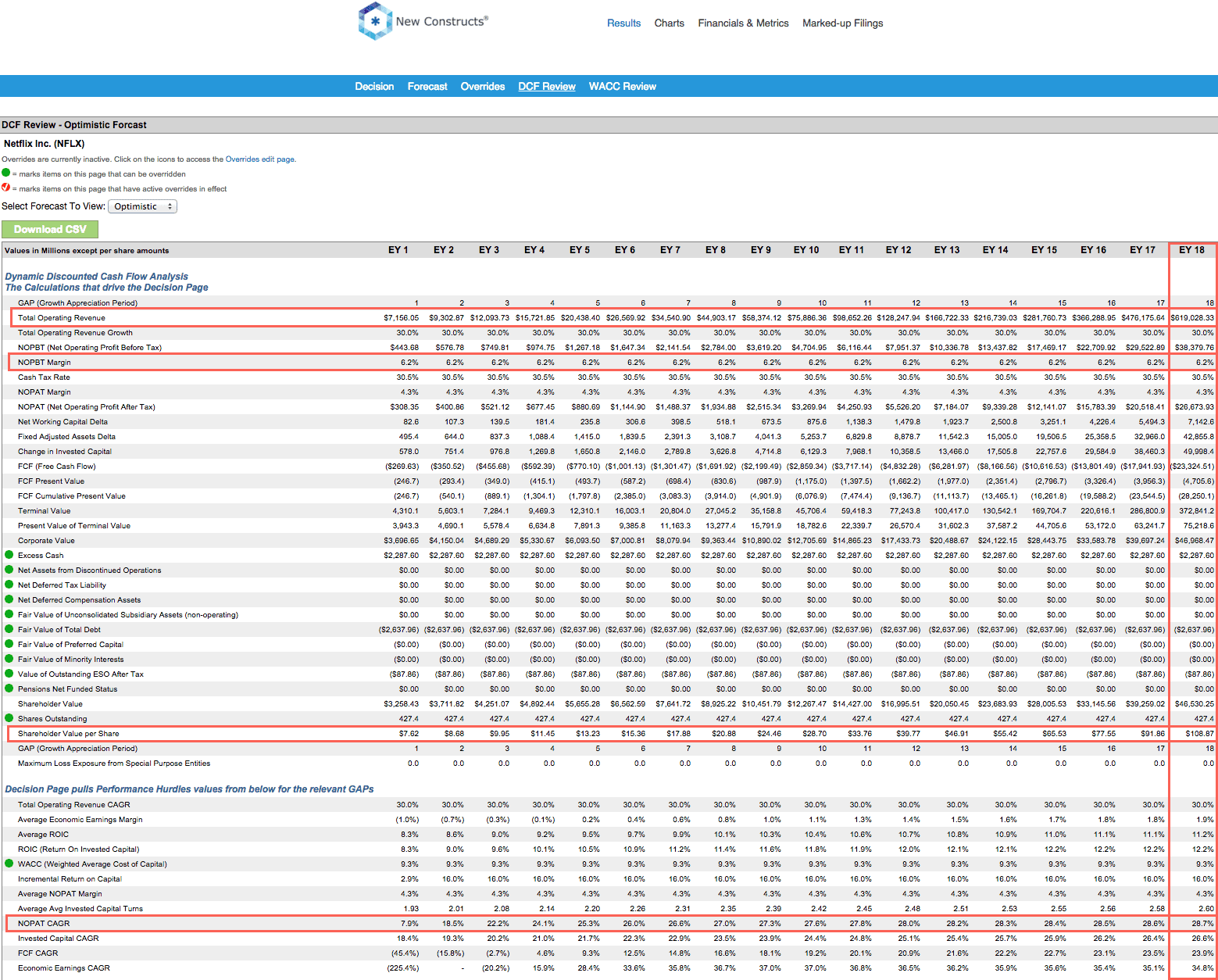Click the DCF Review - Optimistic Forcast title

tap(74, 125)
